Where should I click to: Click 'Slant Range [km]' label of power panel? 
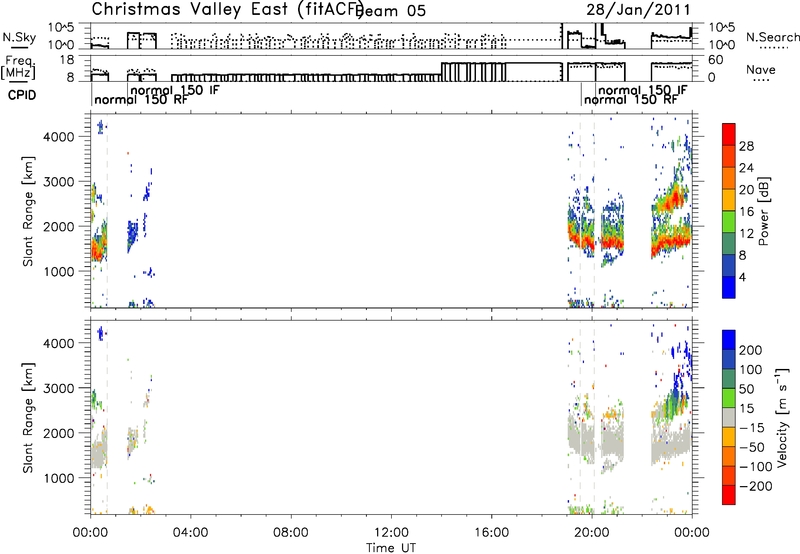point(28,211)
